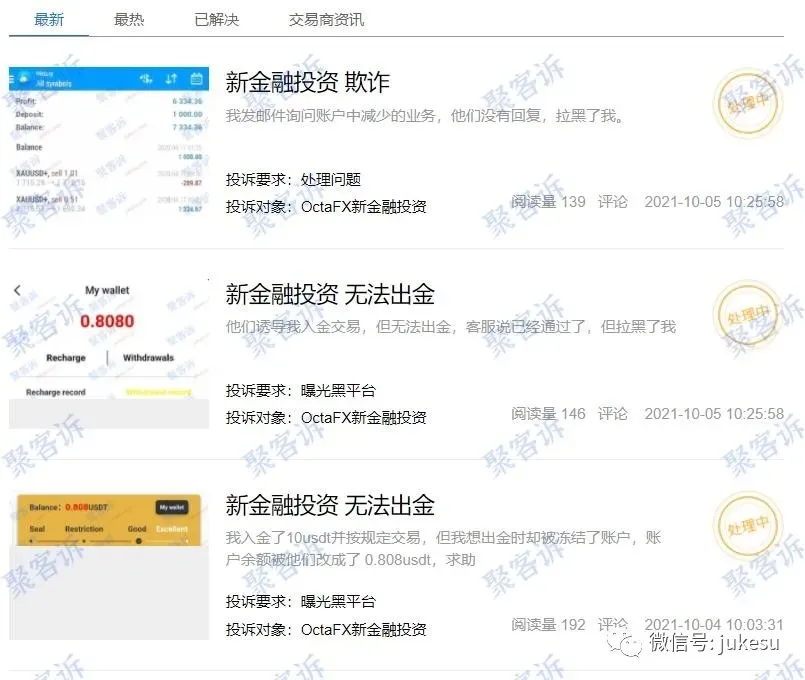The width and height of the screenshot is (805, 680).
Task: Click the timestamp 2021-10-04 10:03:31
Action: [714, 625]
